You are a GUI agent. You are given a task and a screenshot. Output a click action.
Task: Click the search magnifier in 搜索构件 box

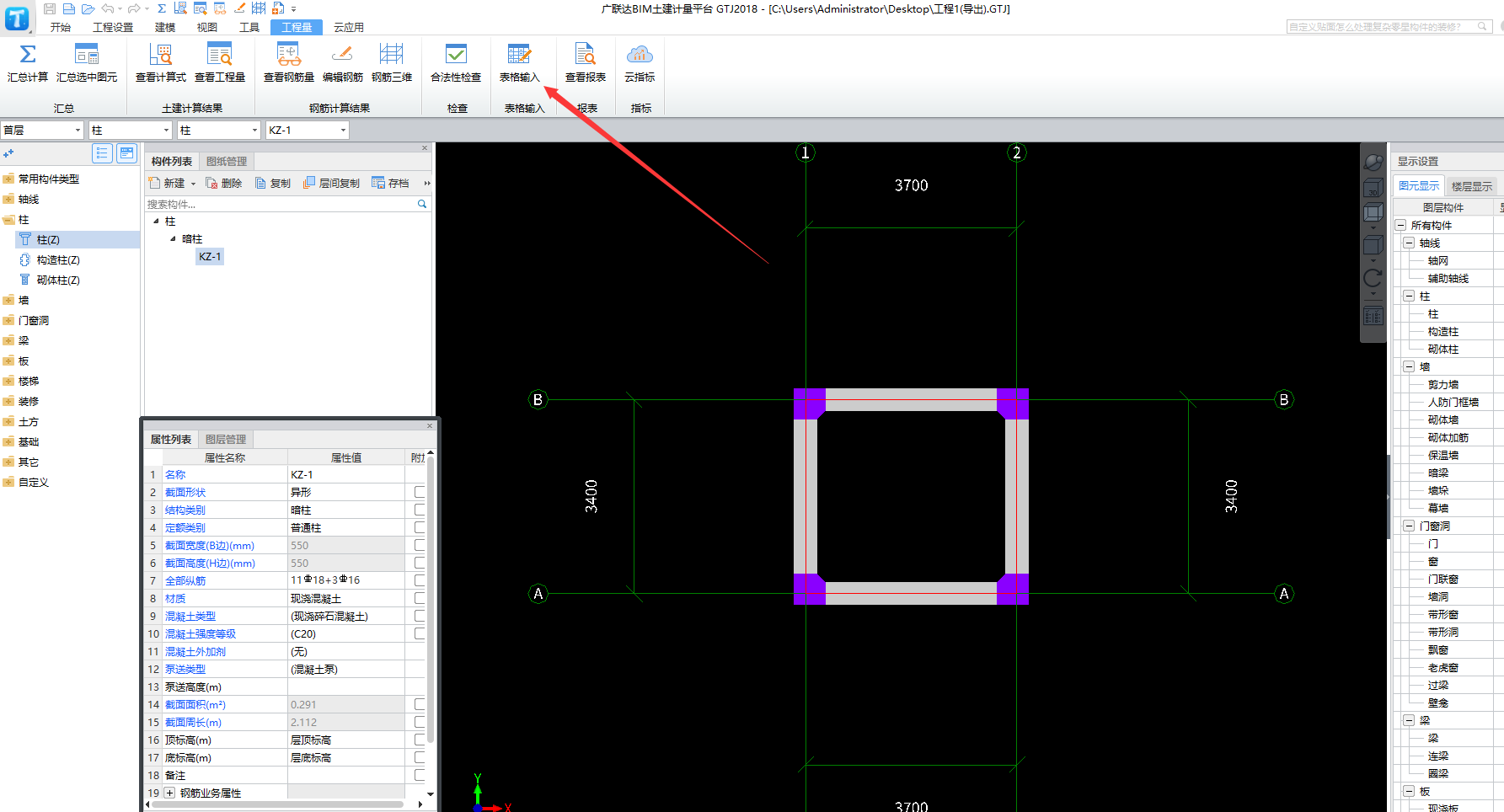coord(422,204)
